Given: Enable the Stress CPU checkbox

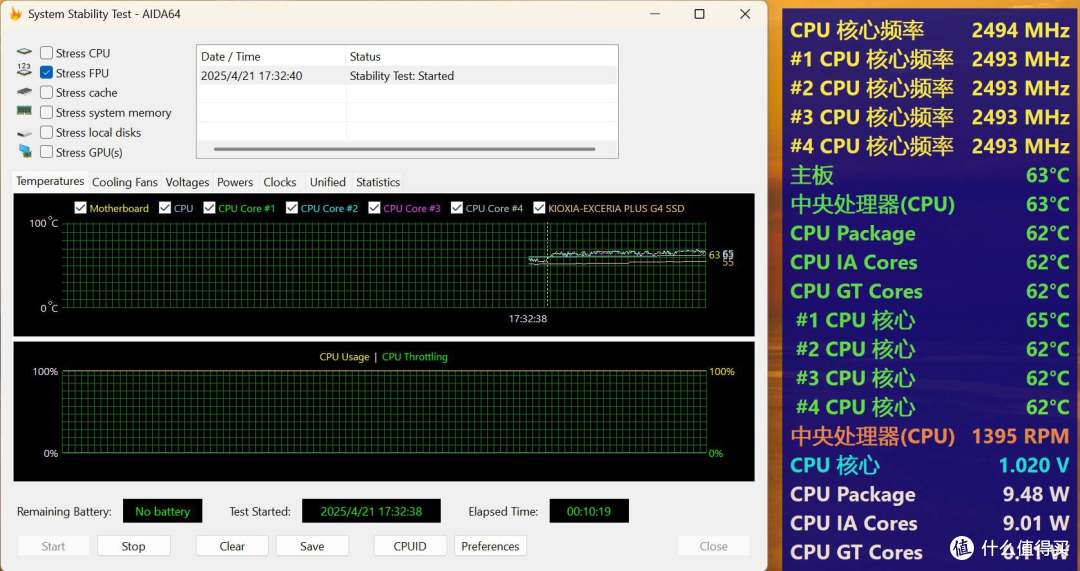Looking at the screenshot, I should click(x=46, y=53).
